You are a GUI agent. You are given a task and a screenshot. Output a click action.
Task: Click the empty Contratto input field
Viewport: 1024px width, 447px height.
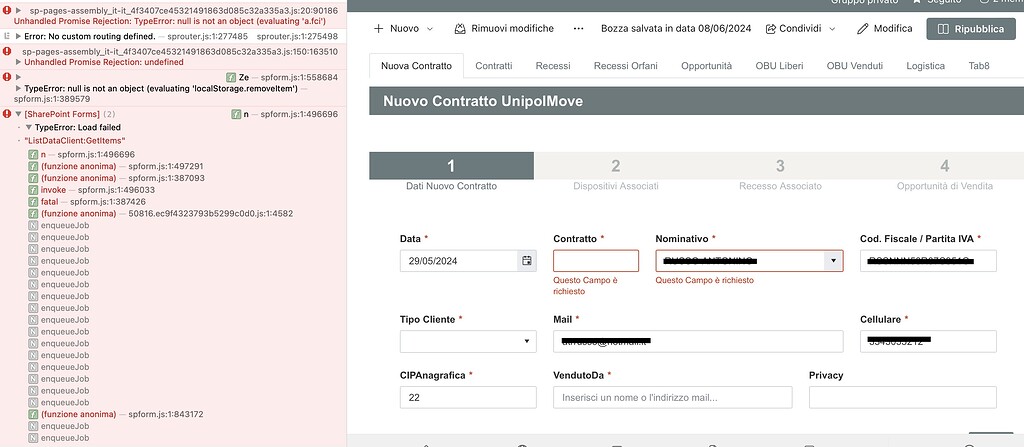click(x=596, y=261)
